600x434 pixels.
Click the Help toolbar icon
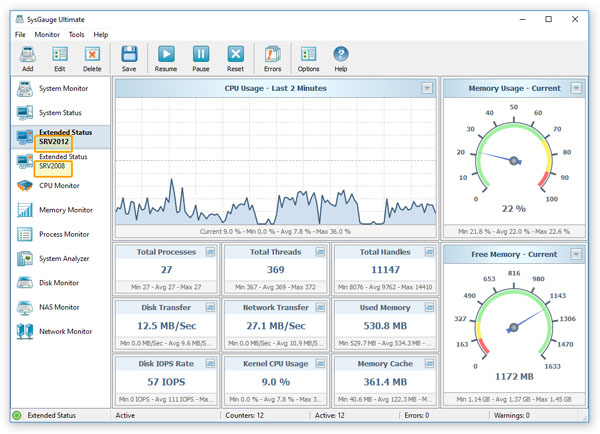(x=341, y=59)
